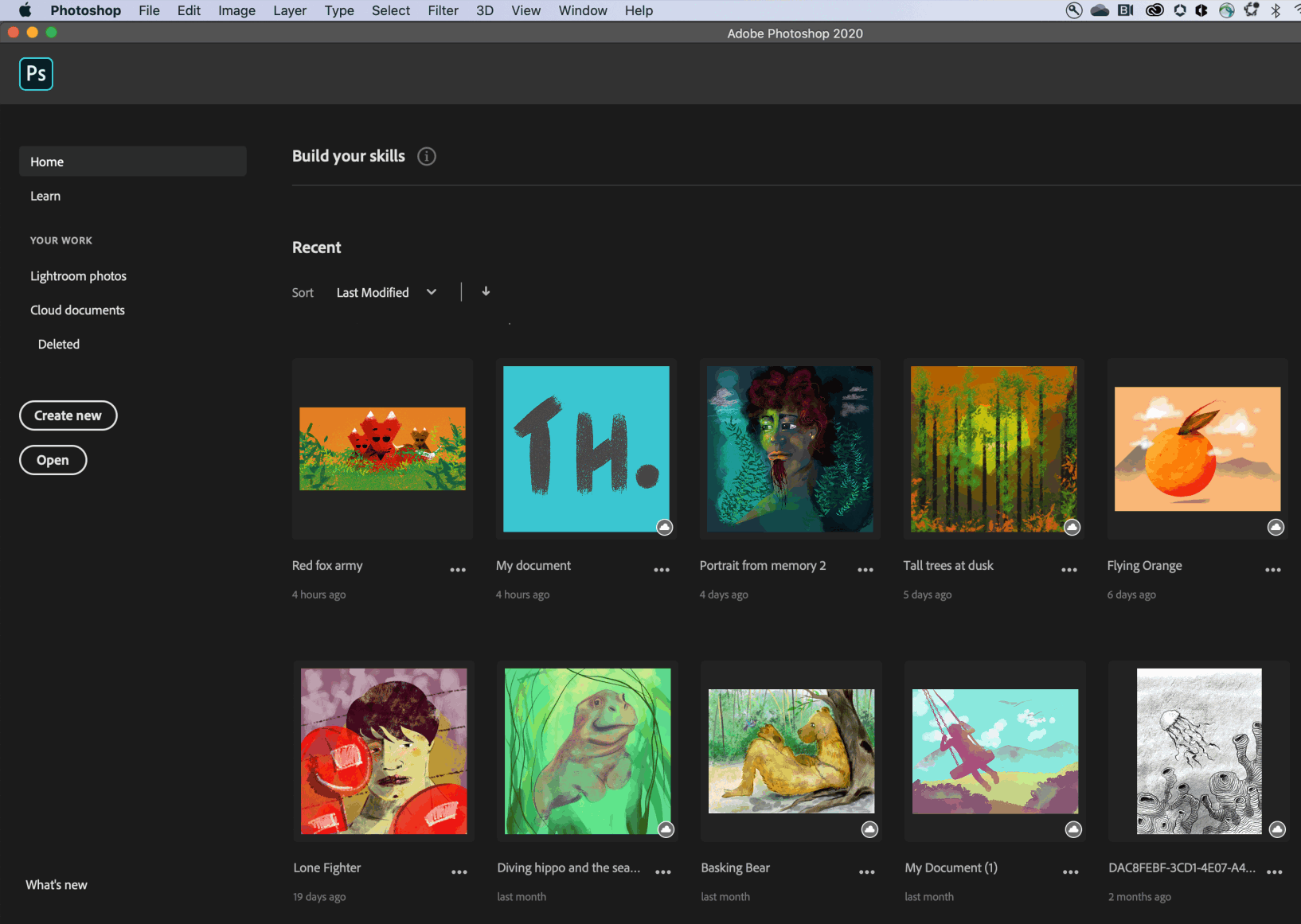Screen dimensions: 1301x924
Task: Open the Portrait from memory 2 thumbnail
Action: pos(790,449)
